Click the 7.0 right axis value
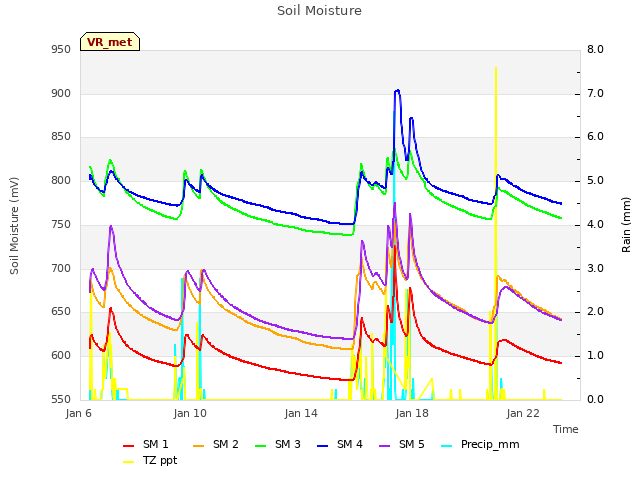Image resolution: width=640 pixels, height=480 pixels. click(595, 93)
